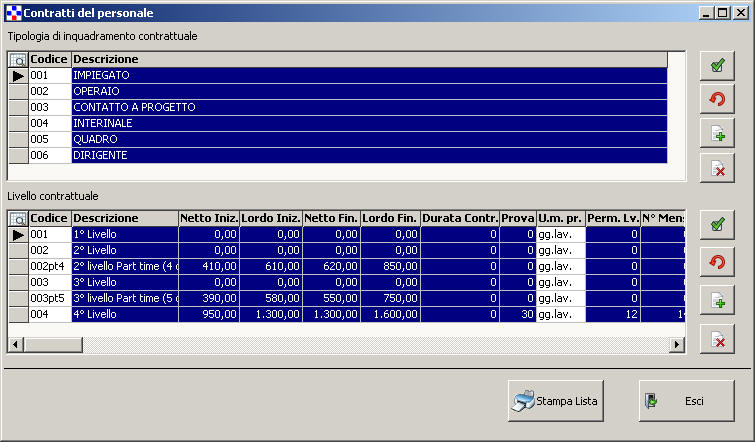This screenshot has width=755, height=442.
Task: Add new record icon beside Livello table
Action: click(x=717, y=300)
